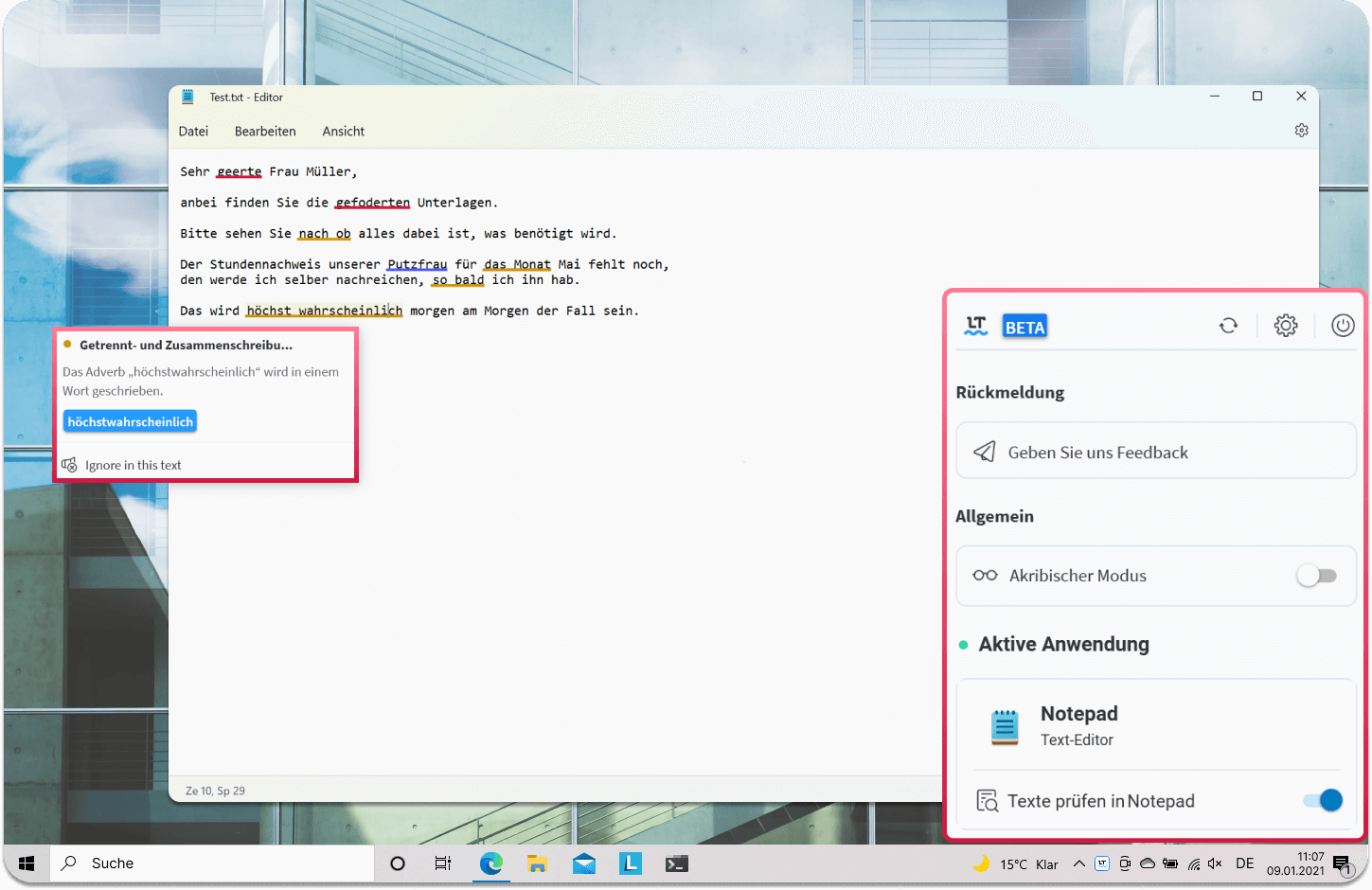Click Geben Sie uns Feedback button

1156,452
